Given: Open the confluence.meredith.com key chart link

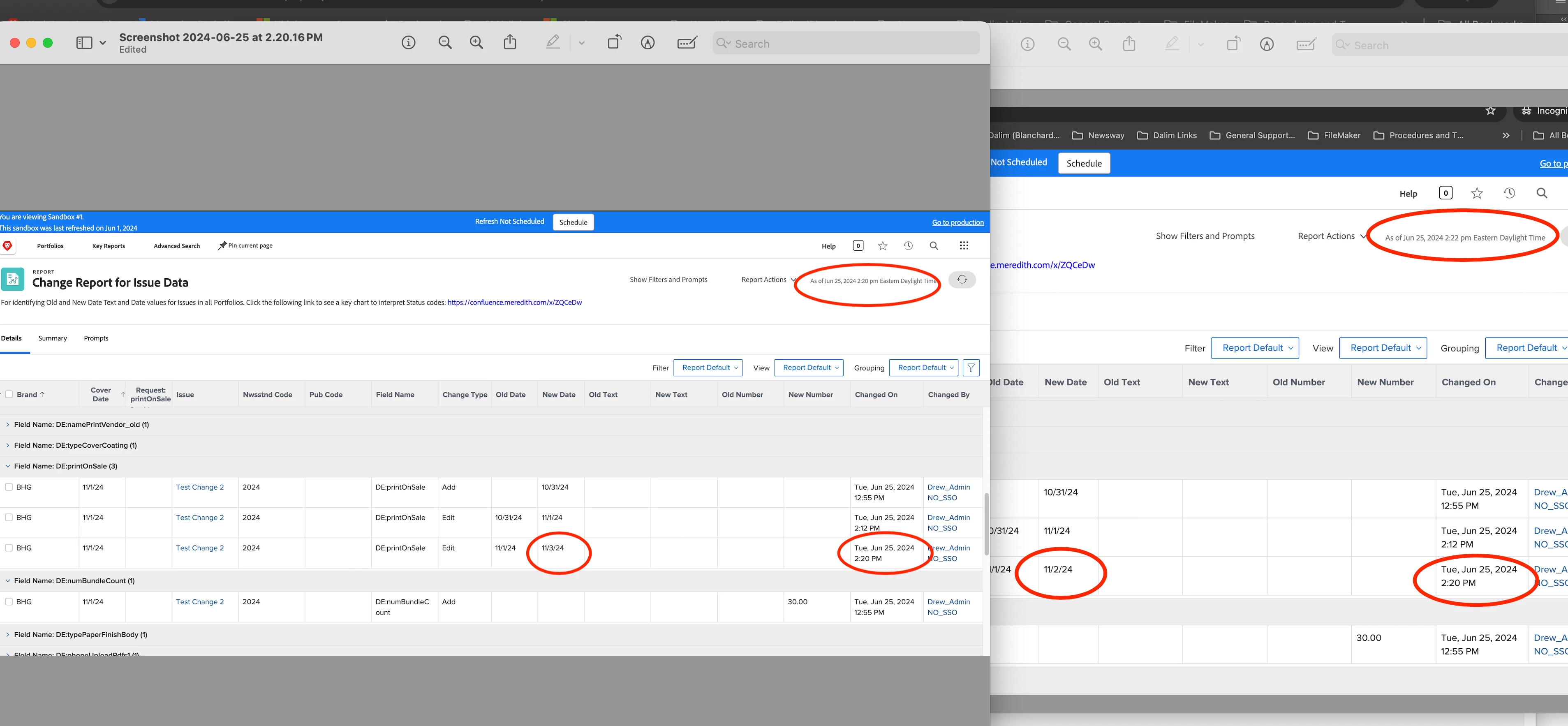Looking at the screenshot, I should tap(514, 303).
